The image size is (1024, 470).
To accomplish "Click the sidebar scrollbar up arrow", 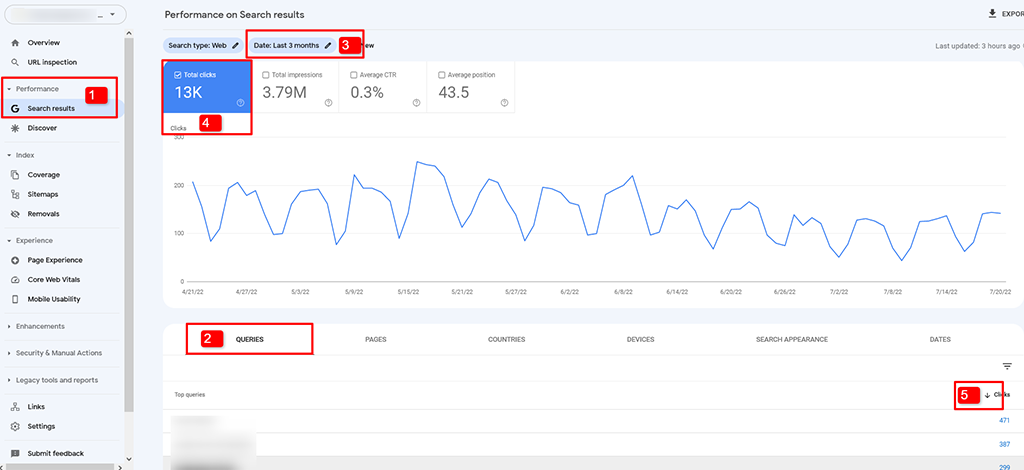I will 129,33.
